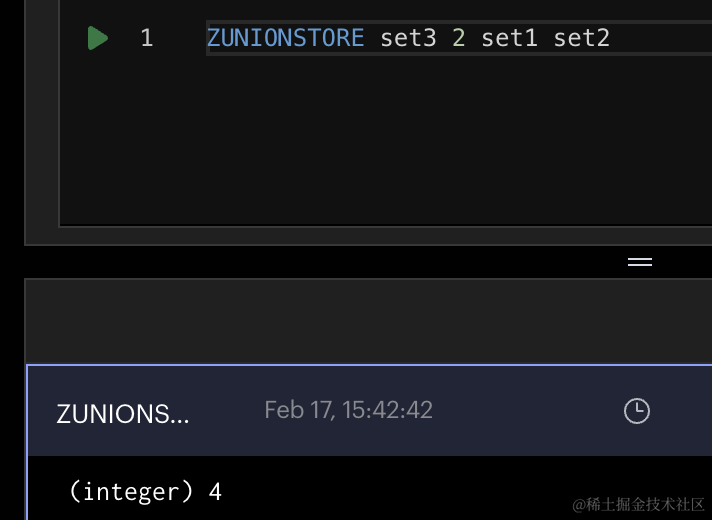
Task: Click the watermark text at bottom right
Action: coord(638,504)
